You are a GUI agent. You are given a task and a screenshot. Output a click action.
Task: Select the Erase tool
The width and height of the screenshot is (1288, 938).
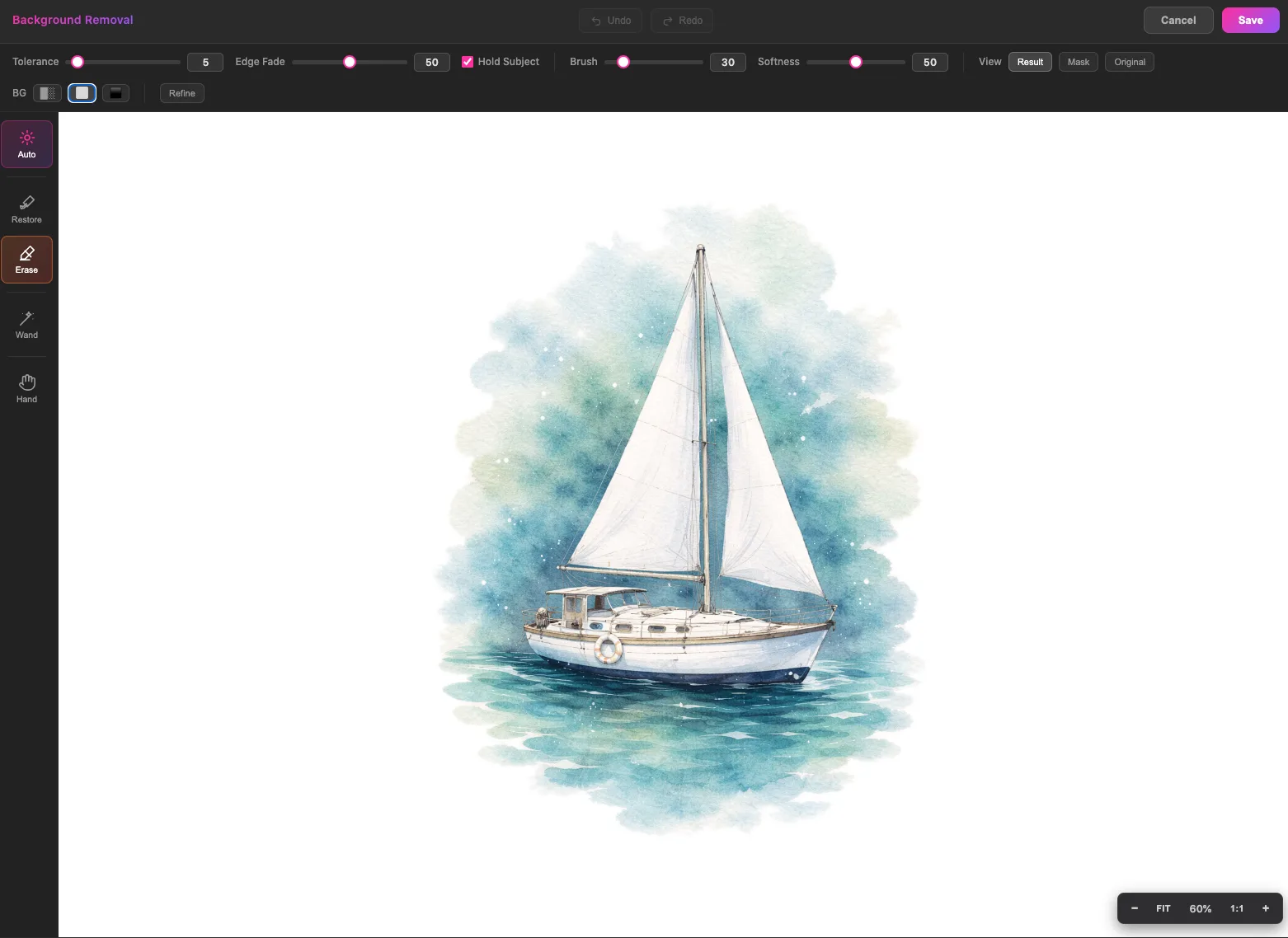point(26,260)
